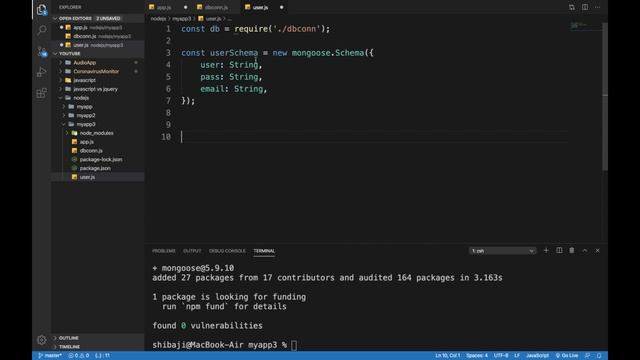Expand the javascript folder
The height and width of the screenshot is (360, 640).
point(98,80)
